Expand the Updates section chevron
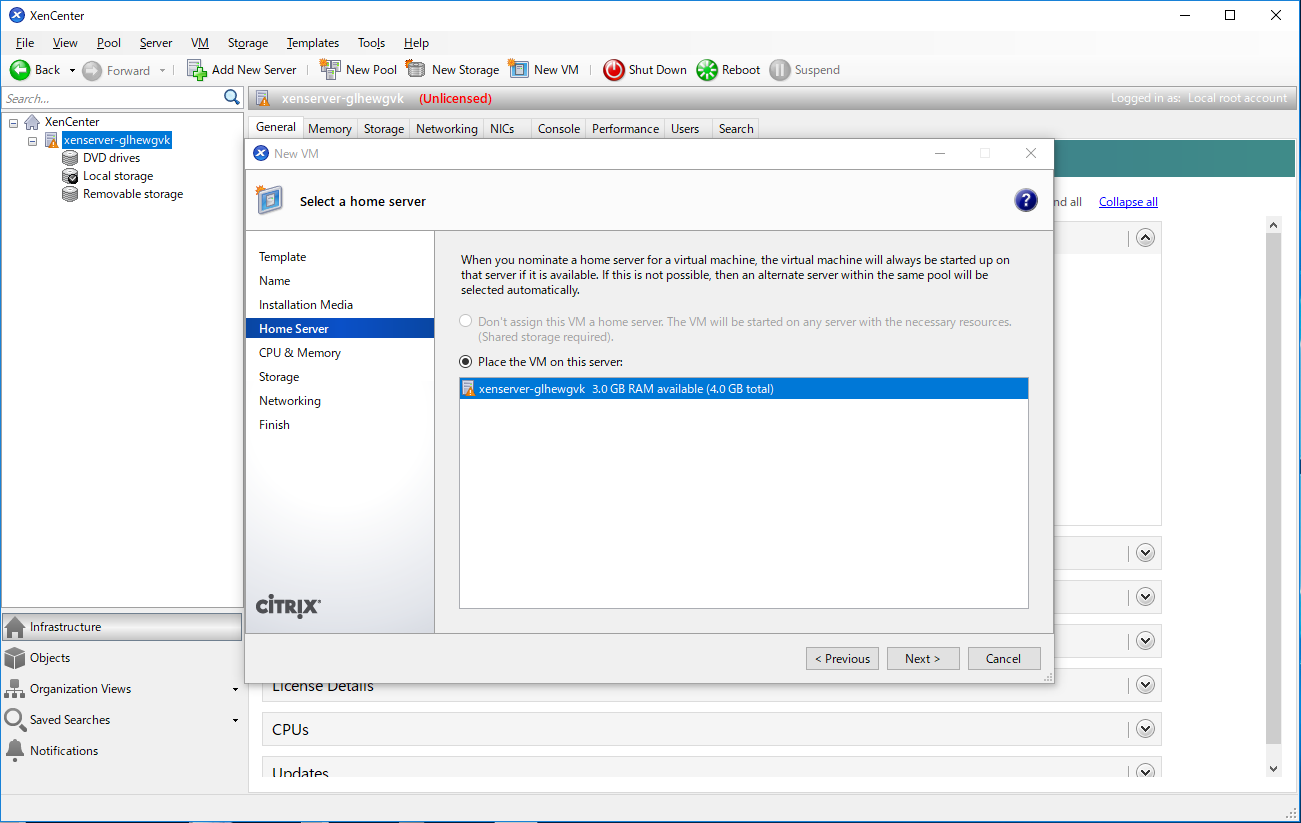1301x823 pixels. coord(1146,772)
